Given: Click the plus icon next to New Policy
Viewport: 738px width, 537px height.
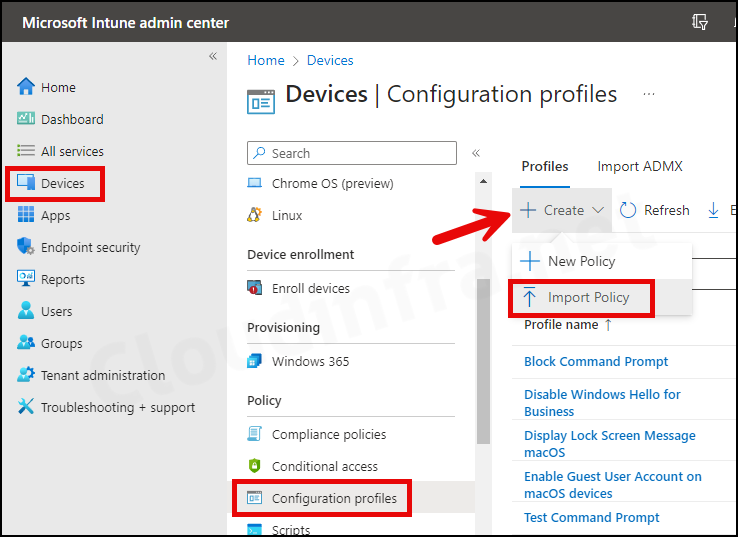Looking at the screenshot, I should [x=530, y=261].
